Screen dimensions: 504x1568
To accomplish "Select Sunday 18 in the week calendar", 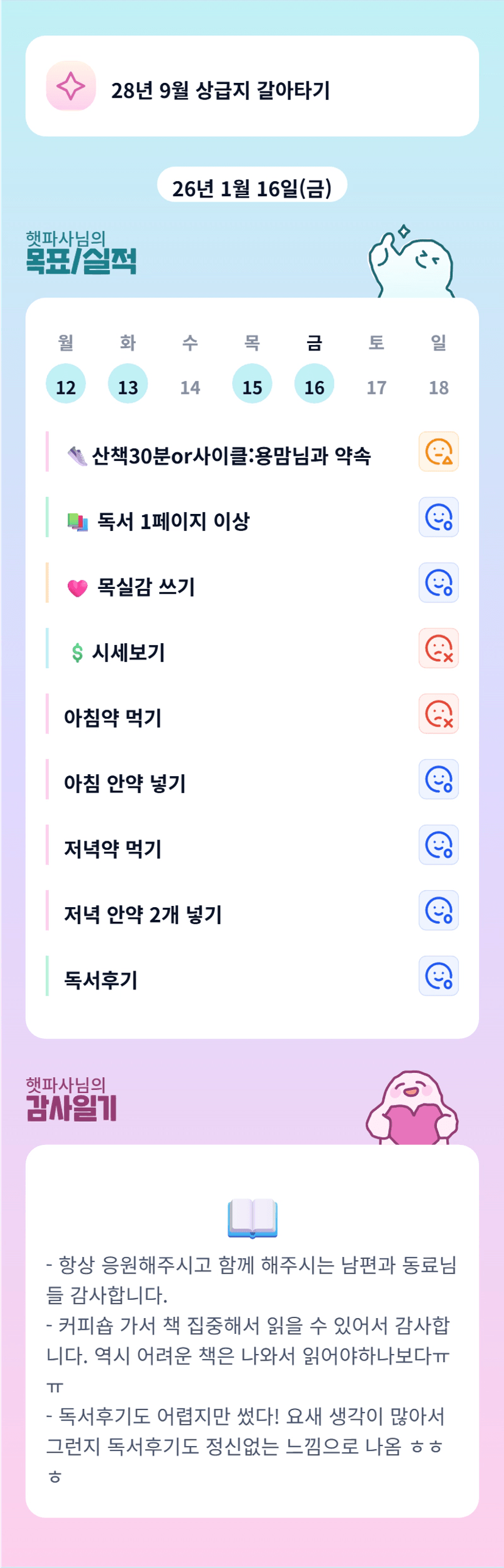I will 439,387.
